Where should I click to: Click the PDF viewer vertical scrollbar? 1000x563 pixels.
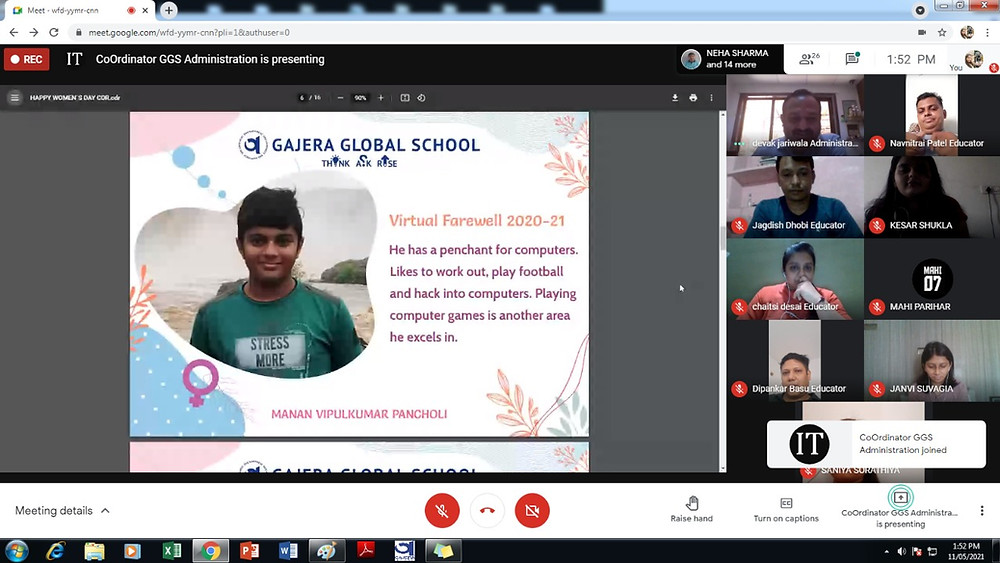click(723, 291)
